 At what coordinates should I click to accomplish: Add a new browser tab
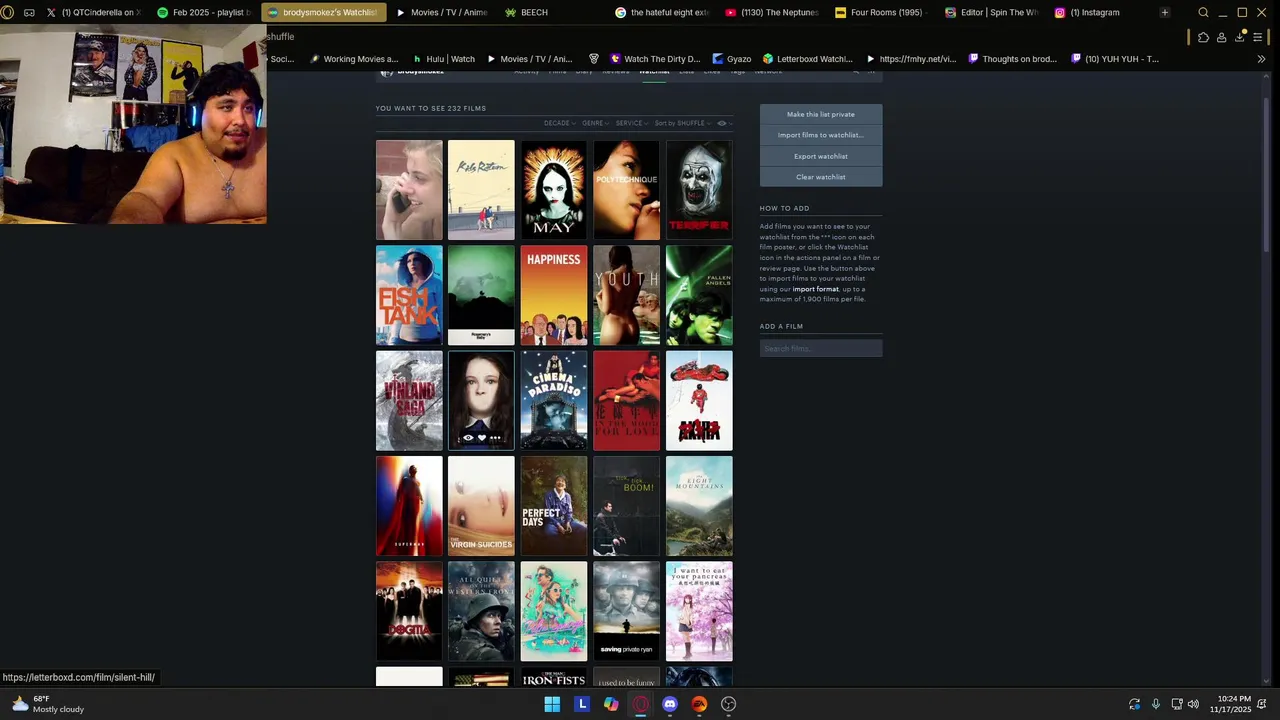click(x=1165, y=12)
